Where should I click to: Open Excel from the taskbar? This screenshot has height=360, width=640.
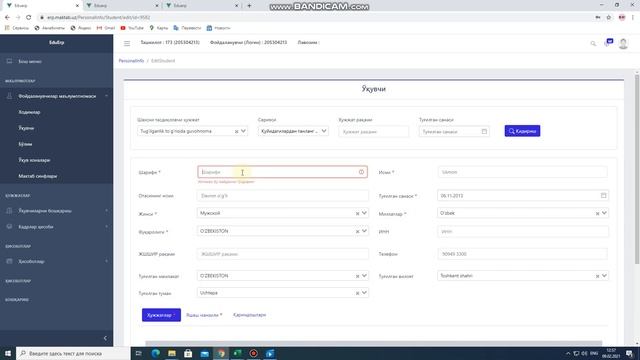click(237, 353)
